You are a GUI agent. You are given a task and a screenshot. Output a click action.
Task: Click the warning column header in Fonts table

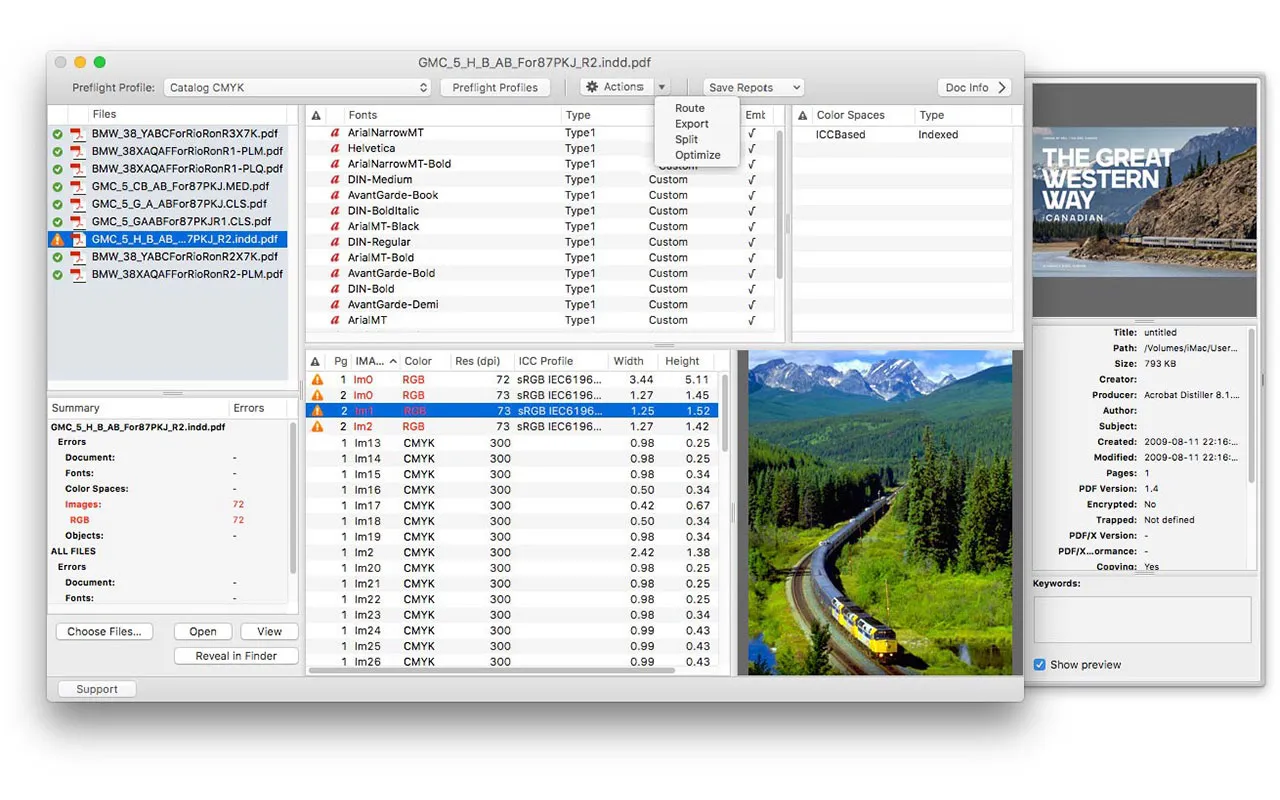[316, 116]
